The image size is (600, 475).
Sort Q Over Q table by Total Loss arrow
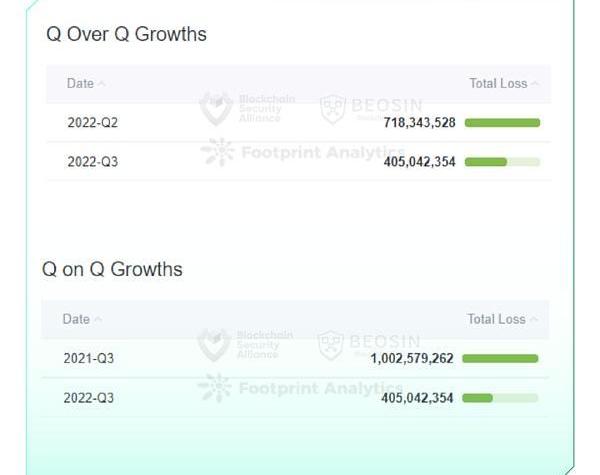tap(535, 84)
